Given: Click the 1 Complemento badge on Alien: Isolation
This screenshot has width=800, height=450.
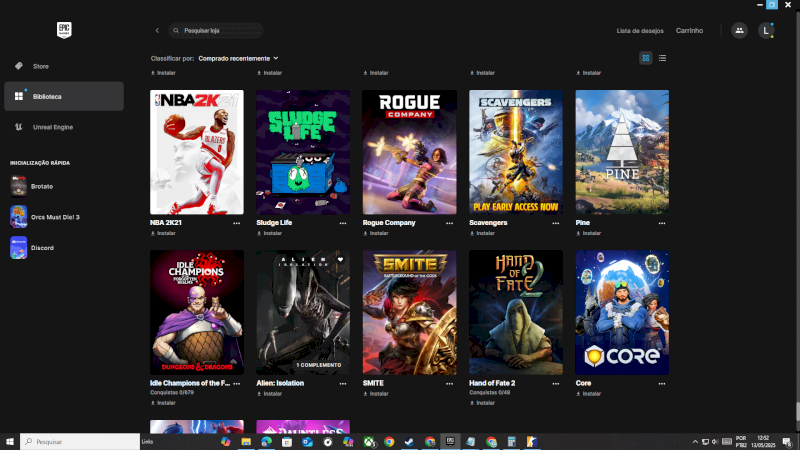Looking at the screenshot, I should click(319, 365).
